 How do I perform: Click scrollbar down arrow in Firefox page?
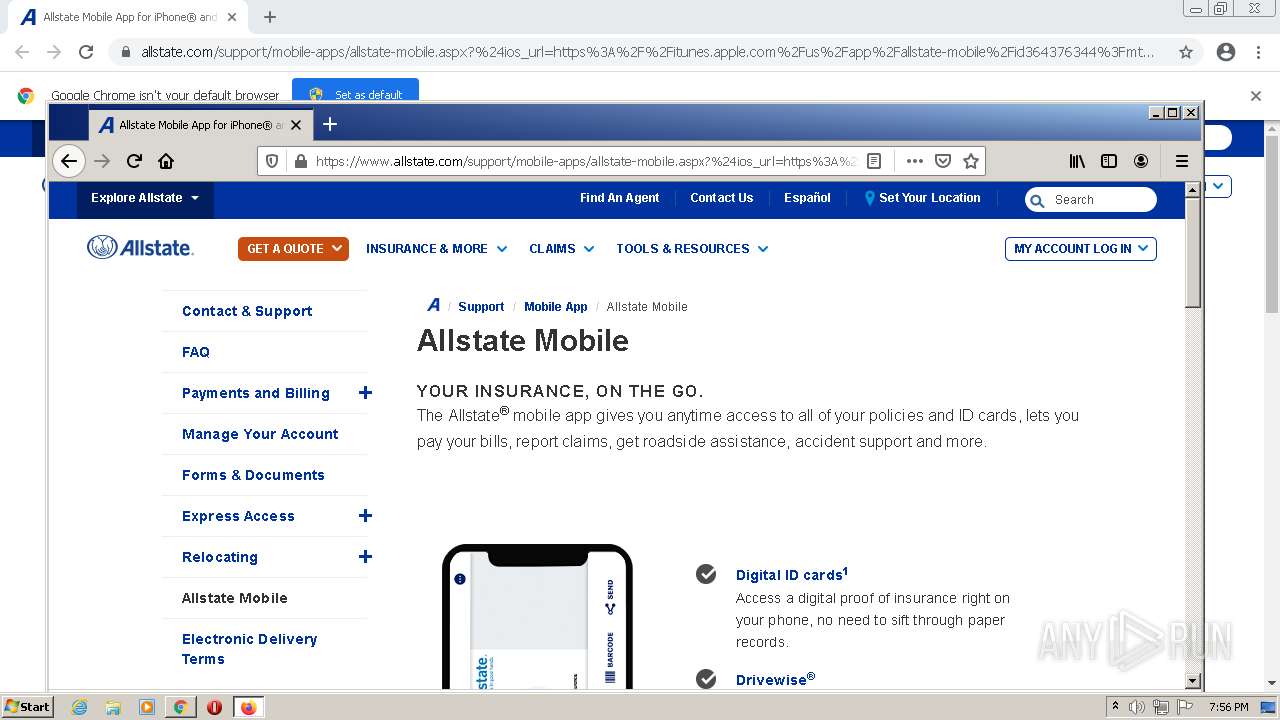(x=1192, y=681)
